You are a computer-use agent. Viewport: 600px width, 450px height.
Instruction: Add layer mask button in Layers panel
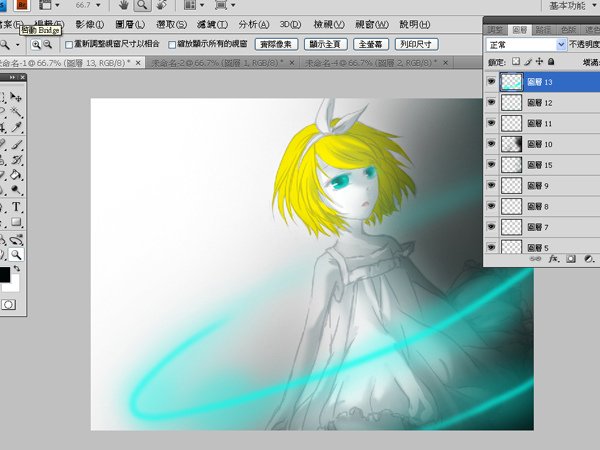click(x=571, y=259)
